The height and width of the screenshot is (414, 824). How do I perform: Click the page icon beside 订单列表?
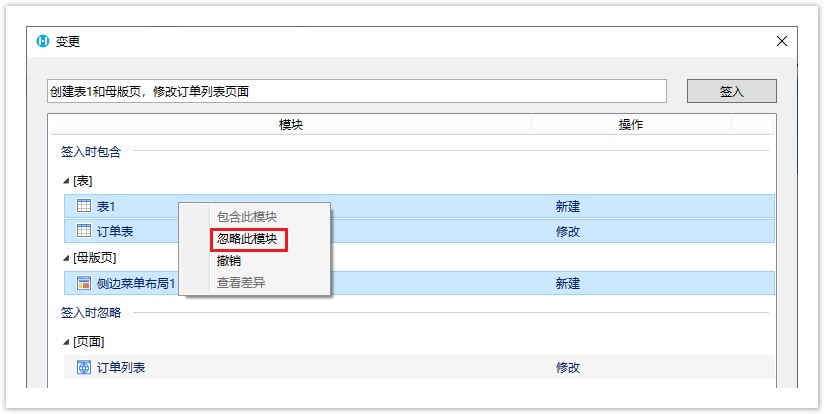[84, 368]
